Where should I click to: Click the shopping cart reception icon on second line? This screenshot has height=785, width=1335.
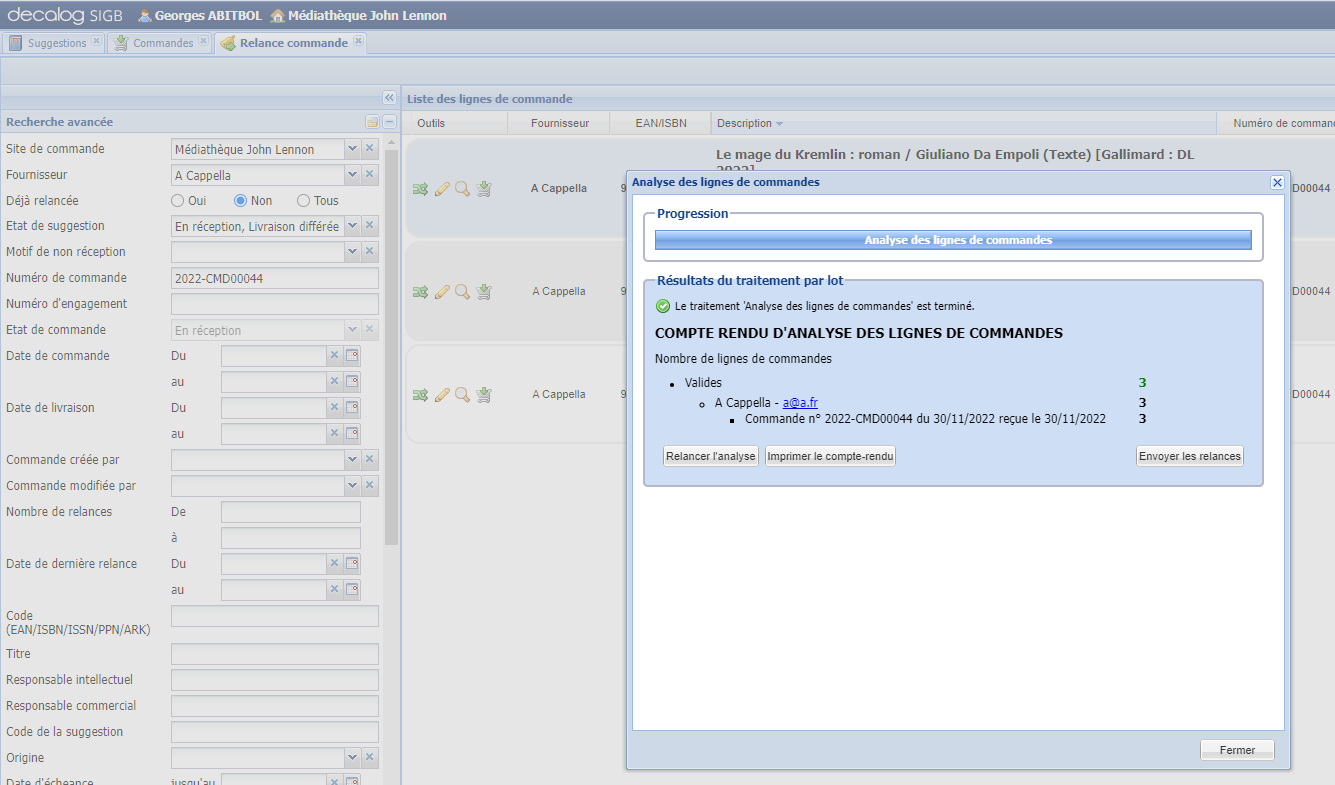point(483,291)
